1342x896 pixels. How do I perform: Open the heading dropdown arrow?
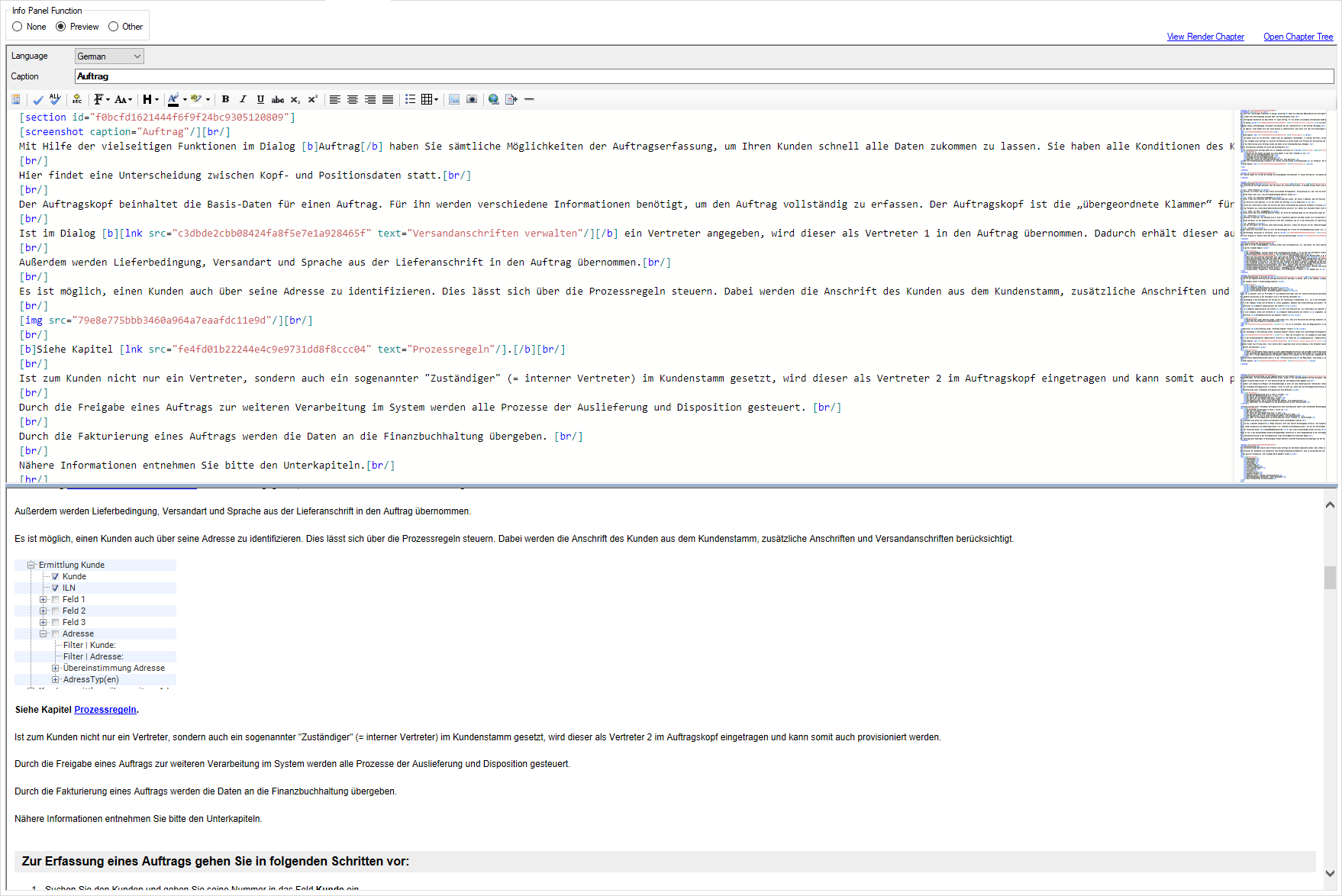[x=157, y=99]
